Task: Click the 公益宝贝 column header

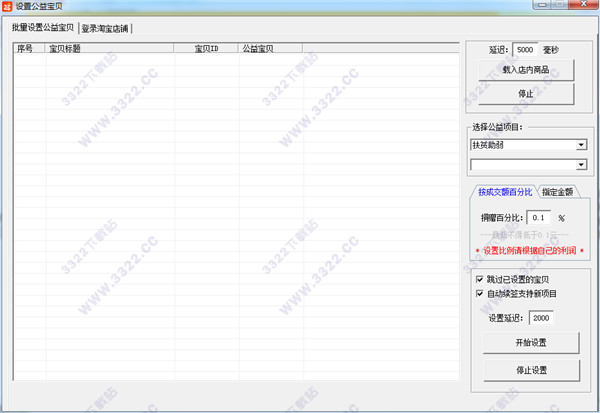Action: (271, 48)
